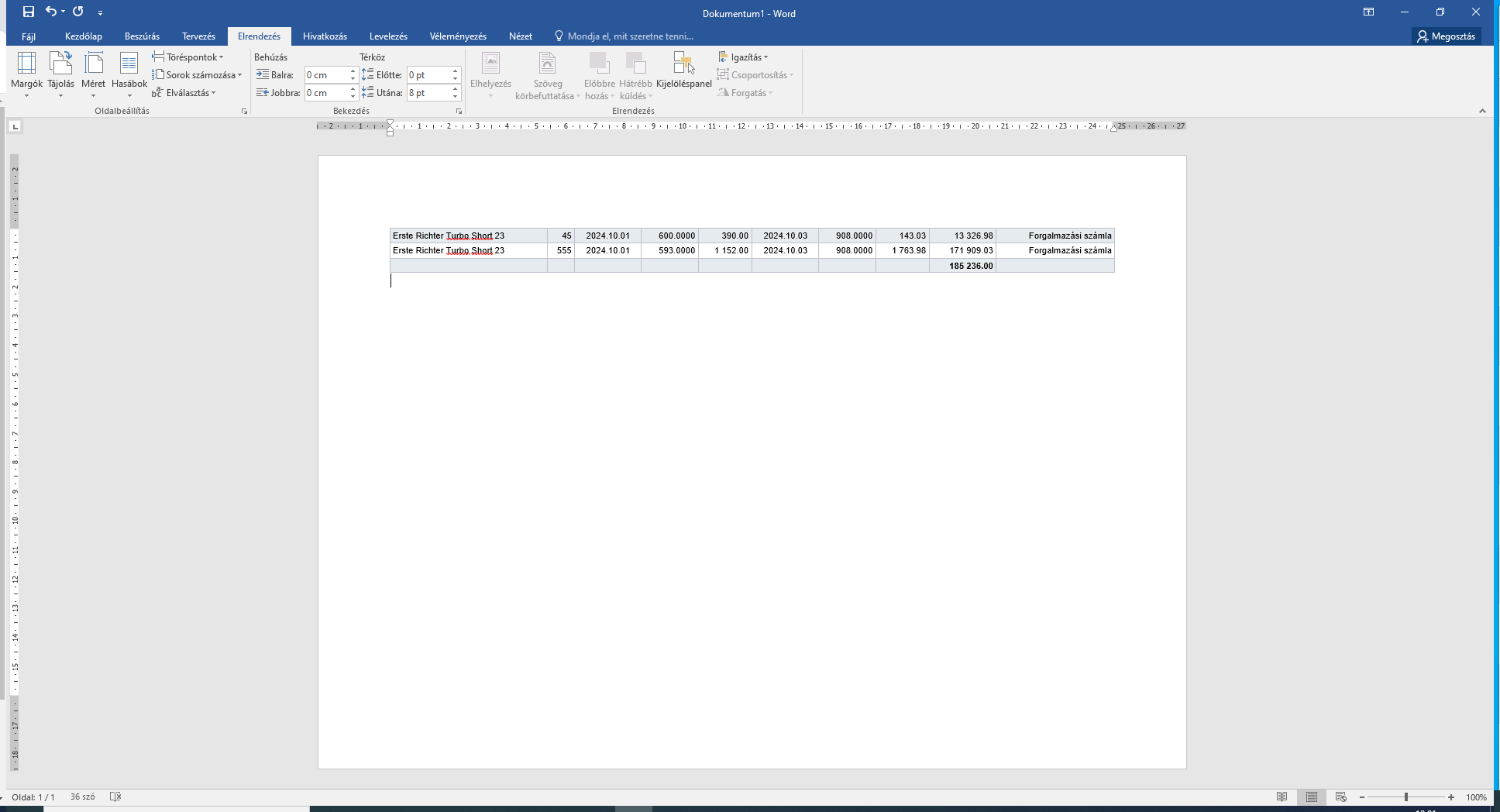Screen dimensions: 1500x812
Task: Click 'Forgalmazási számla' in the second row
Action: [x=1070, y=251]
